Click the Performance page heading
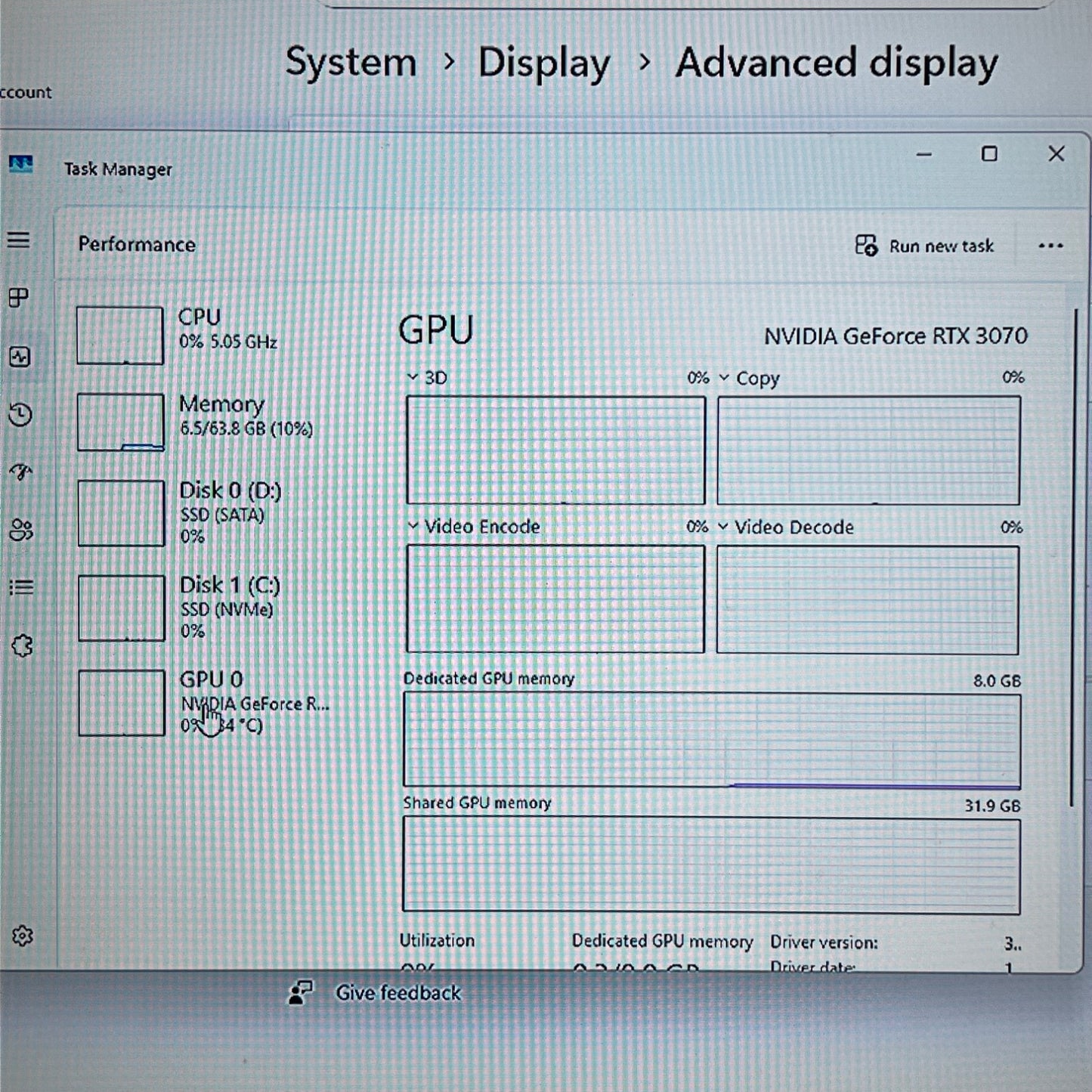The width and height of the screenshot is (1092, 1092). point(137,244)
